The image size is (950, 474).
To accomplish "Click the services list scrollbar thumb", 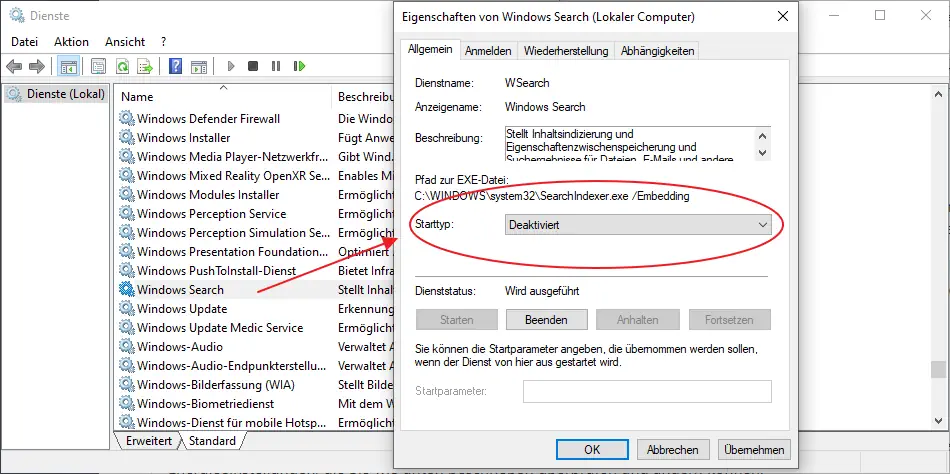I will tap(938, 369).
